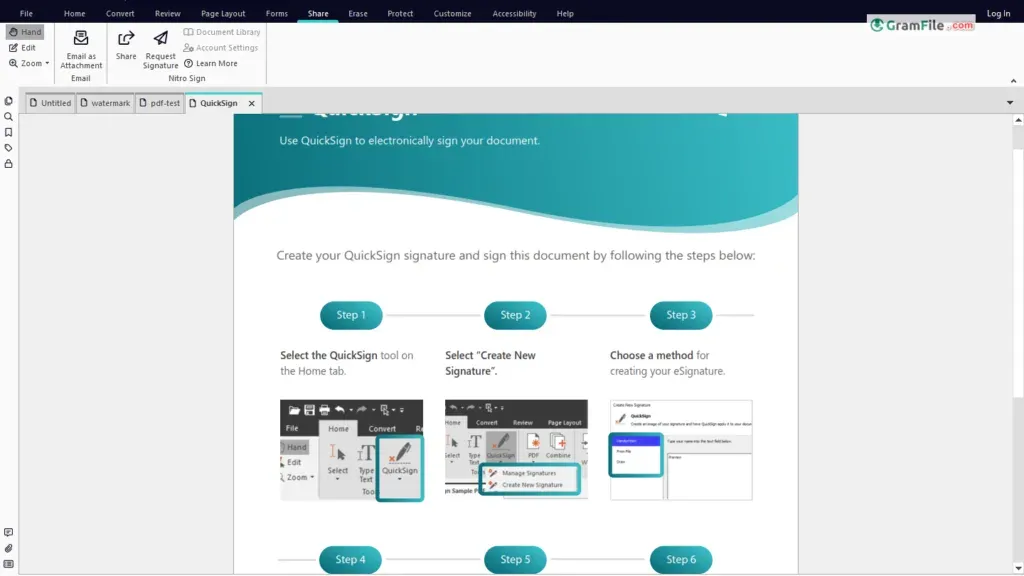This screenshot has height=576, width=1024.
Task: Click Learn More in Nitro Sign
Action: click(210, 63)
